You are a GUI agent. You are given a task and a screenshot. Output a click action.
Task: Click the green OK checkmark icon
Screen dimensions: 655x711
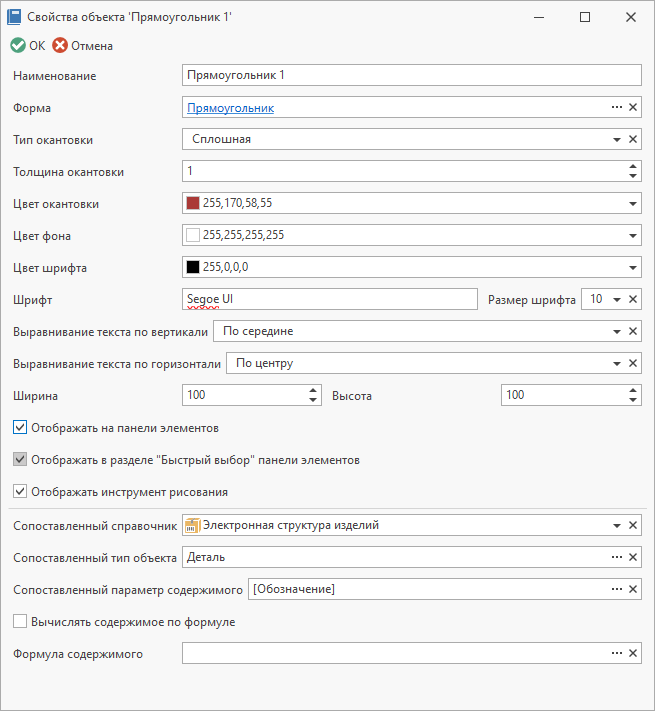click(18, 45)
